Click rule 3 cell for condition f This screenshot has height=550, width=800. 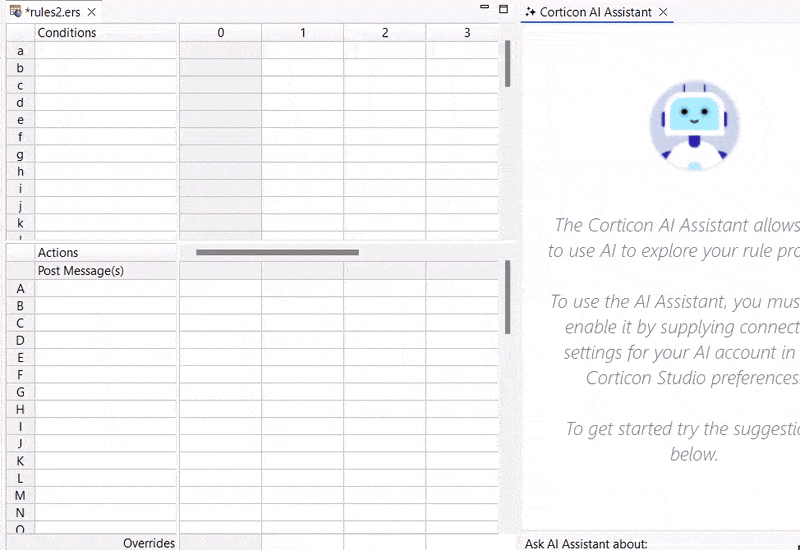[x=462, y=137]
